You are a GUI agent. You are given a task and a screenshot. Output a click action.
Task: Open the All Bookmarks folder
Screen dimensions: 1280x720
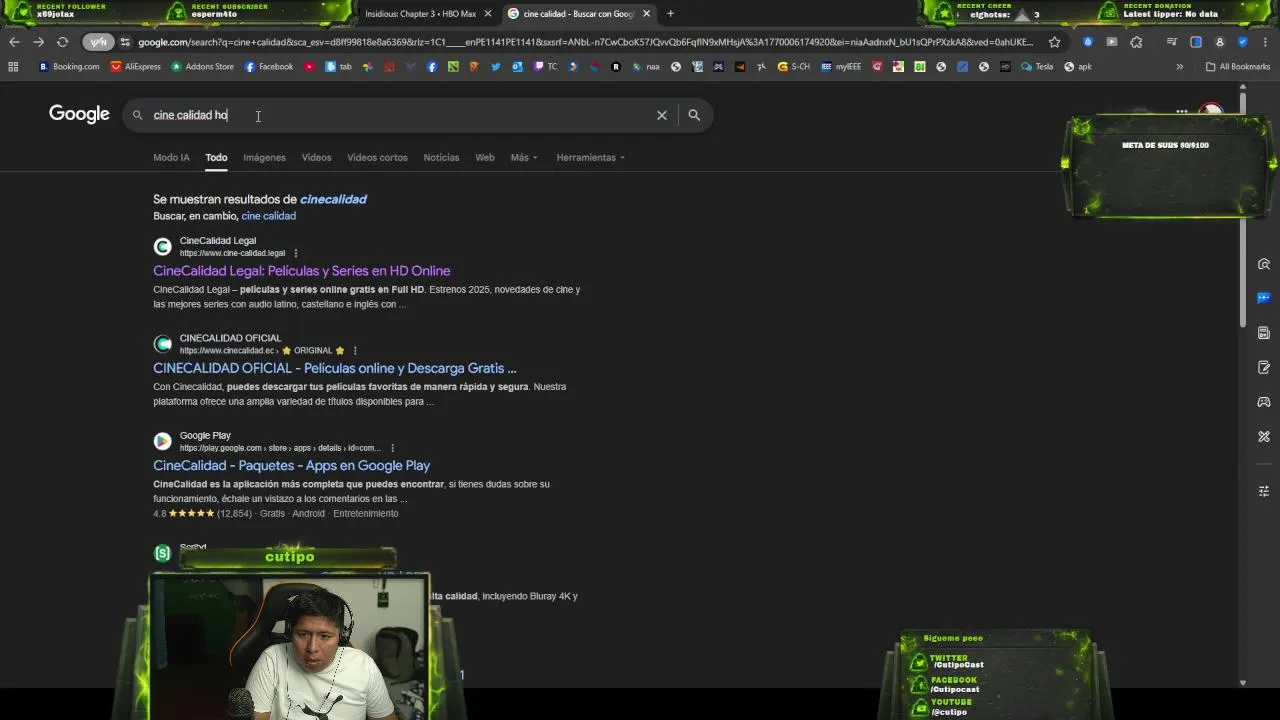1238,67
